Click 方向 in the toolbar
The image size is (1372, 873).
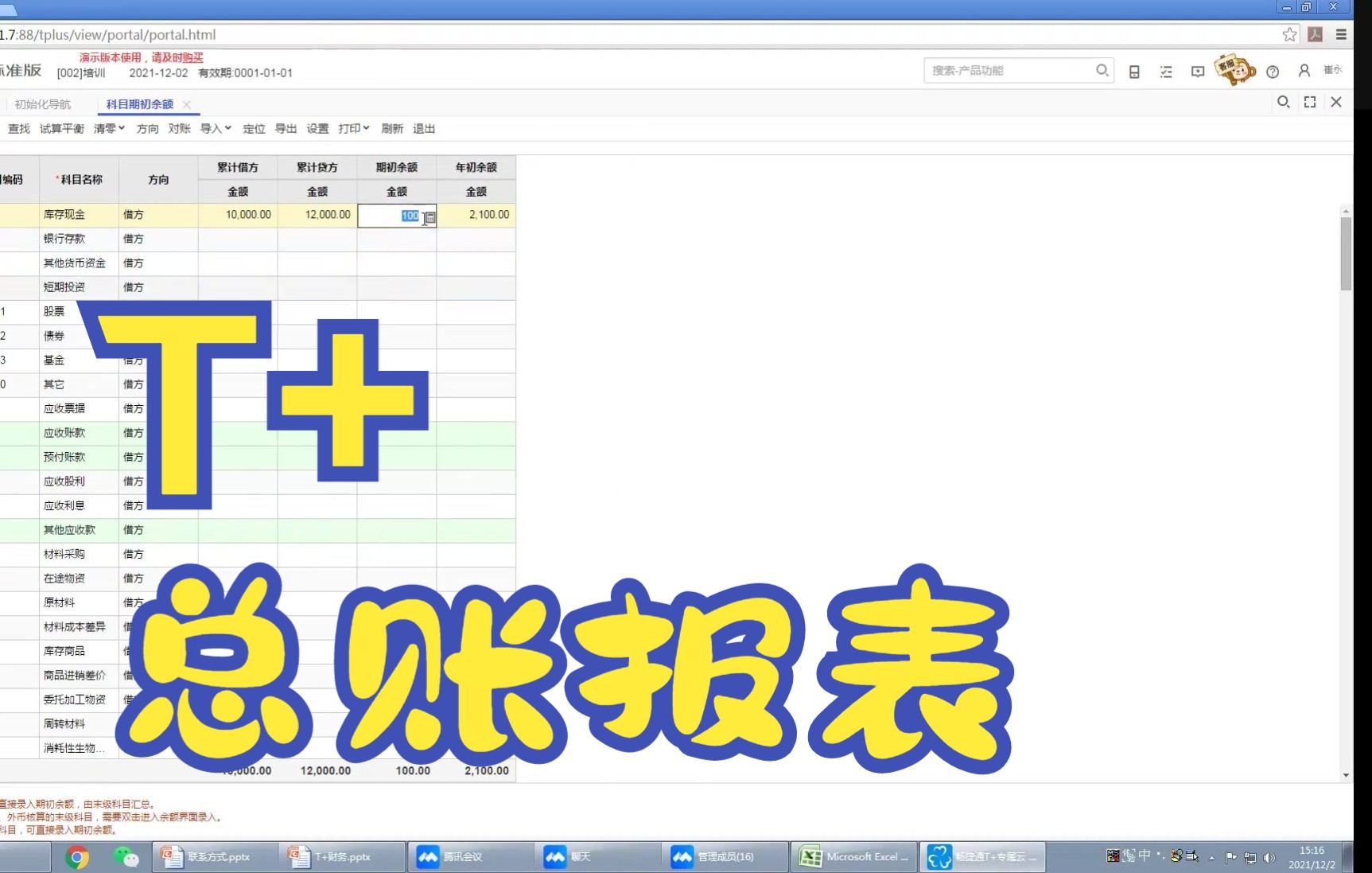(x=147, y=128)
